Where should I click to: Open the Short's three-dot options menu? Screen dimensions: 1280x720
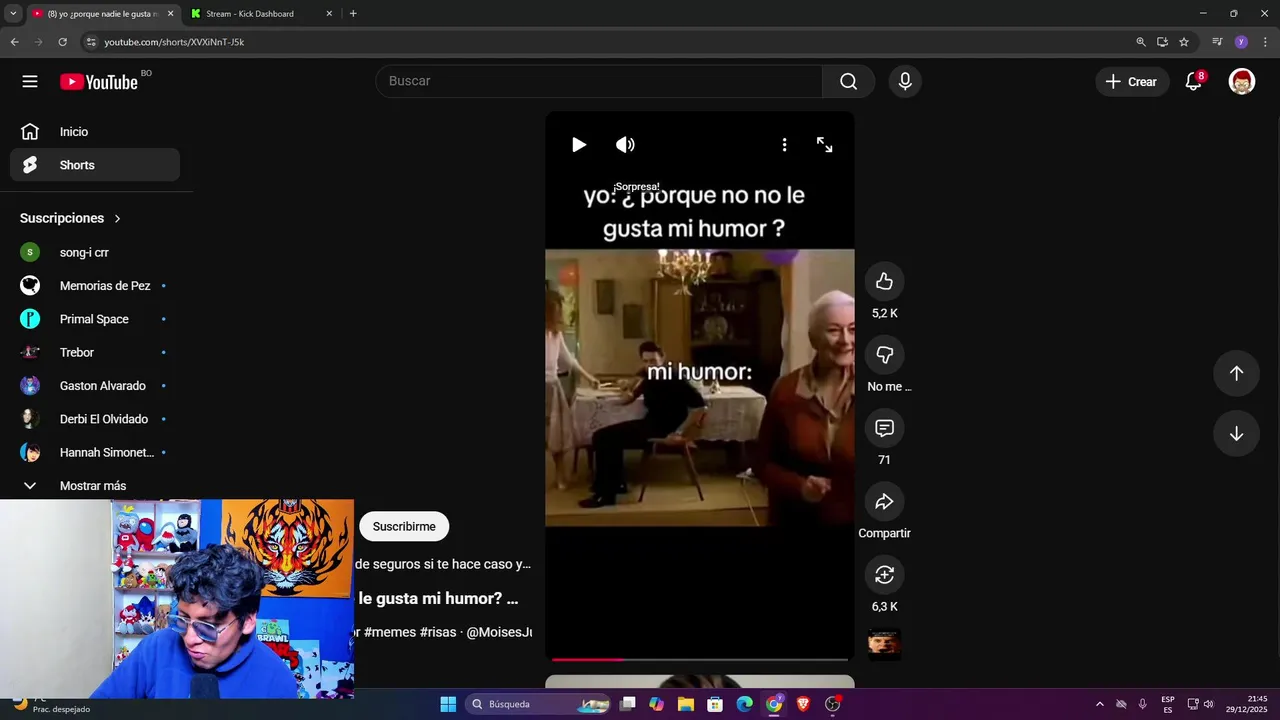tap(784, 145)
